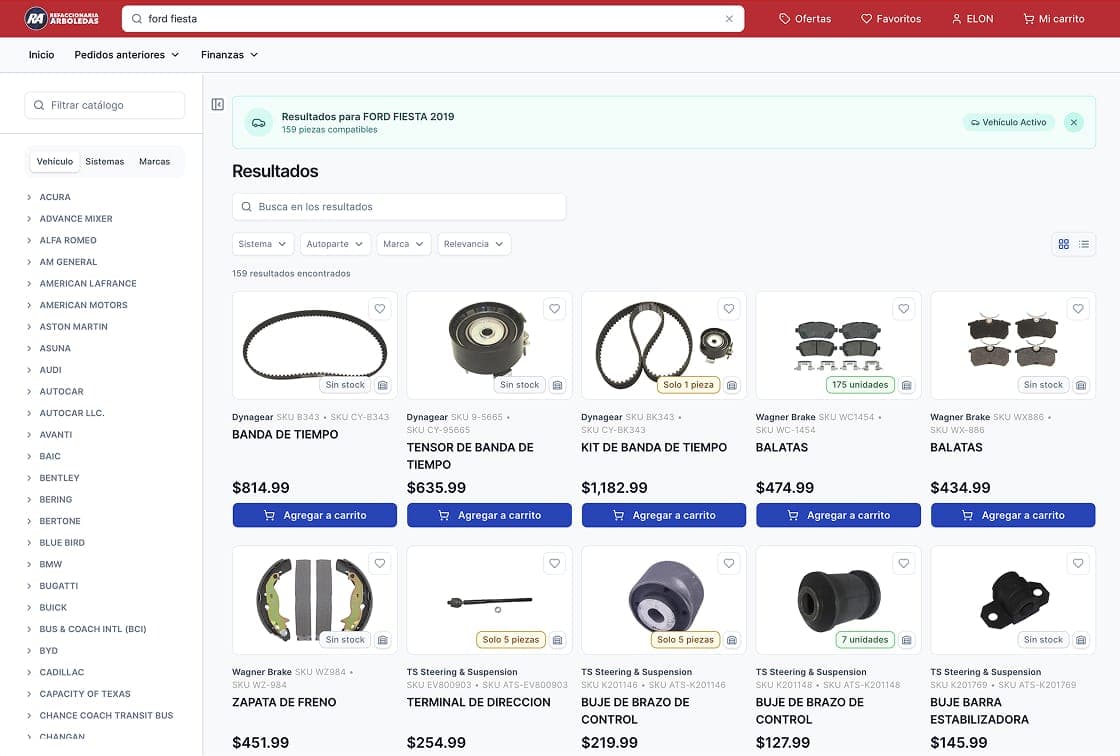Expand the CADILLAC make
Viewport: 1120px width, 756px height.
pyautogui.click(x=29, y=672)
